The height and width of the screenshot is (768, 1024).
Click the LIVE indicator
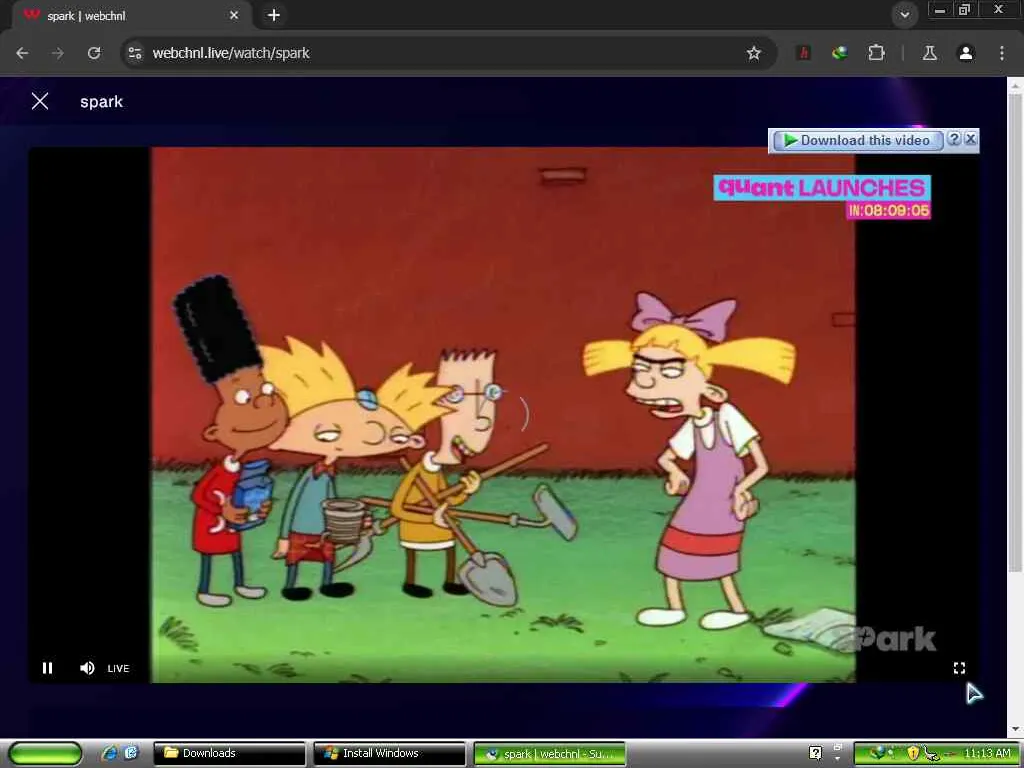click(118, 668)
